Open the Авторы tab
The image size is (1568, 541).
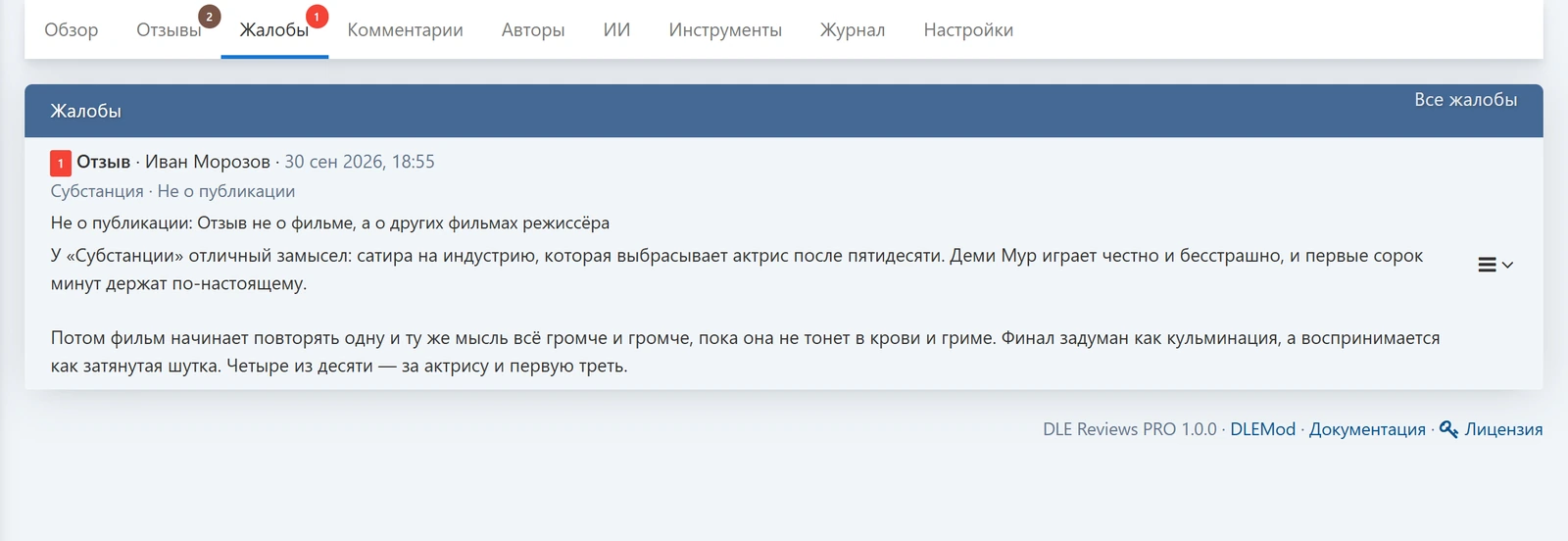[533, 30]
